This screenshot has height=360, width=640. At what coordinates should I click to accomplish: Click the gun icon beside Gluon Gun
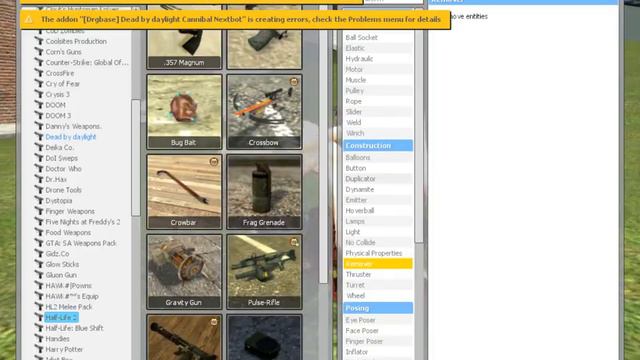coord(39,275)
